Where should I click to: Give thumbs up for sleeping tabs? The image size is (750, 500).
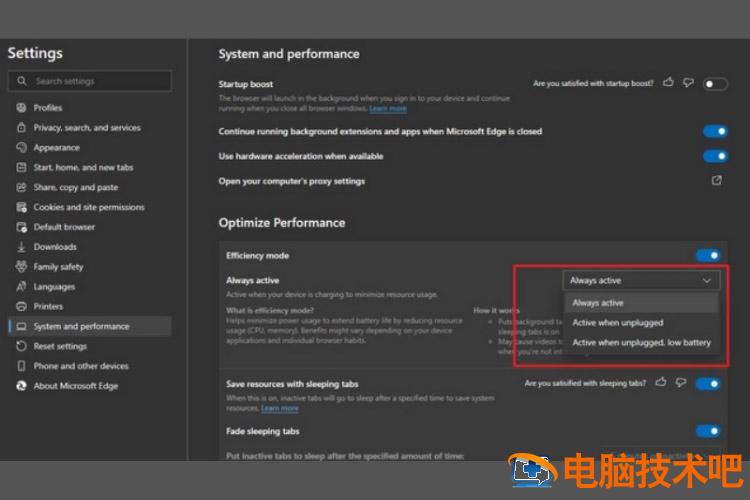661,382
